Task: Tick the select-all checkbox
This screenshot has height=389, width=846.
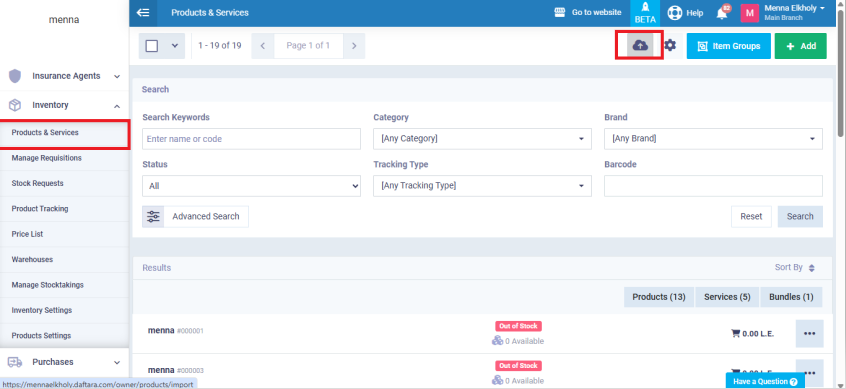Action: [x=152, y=46]
